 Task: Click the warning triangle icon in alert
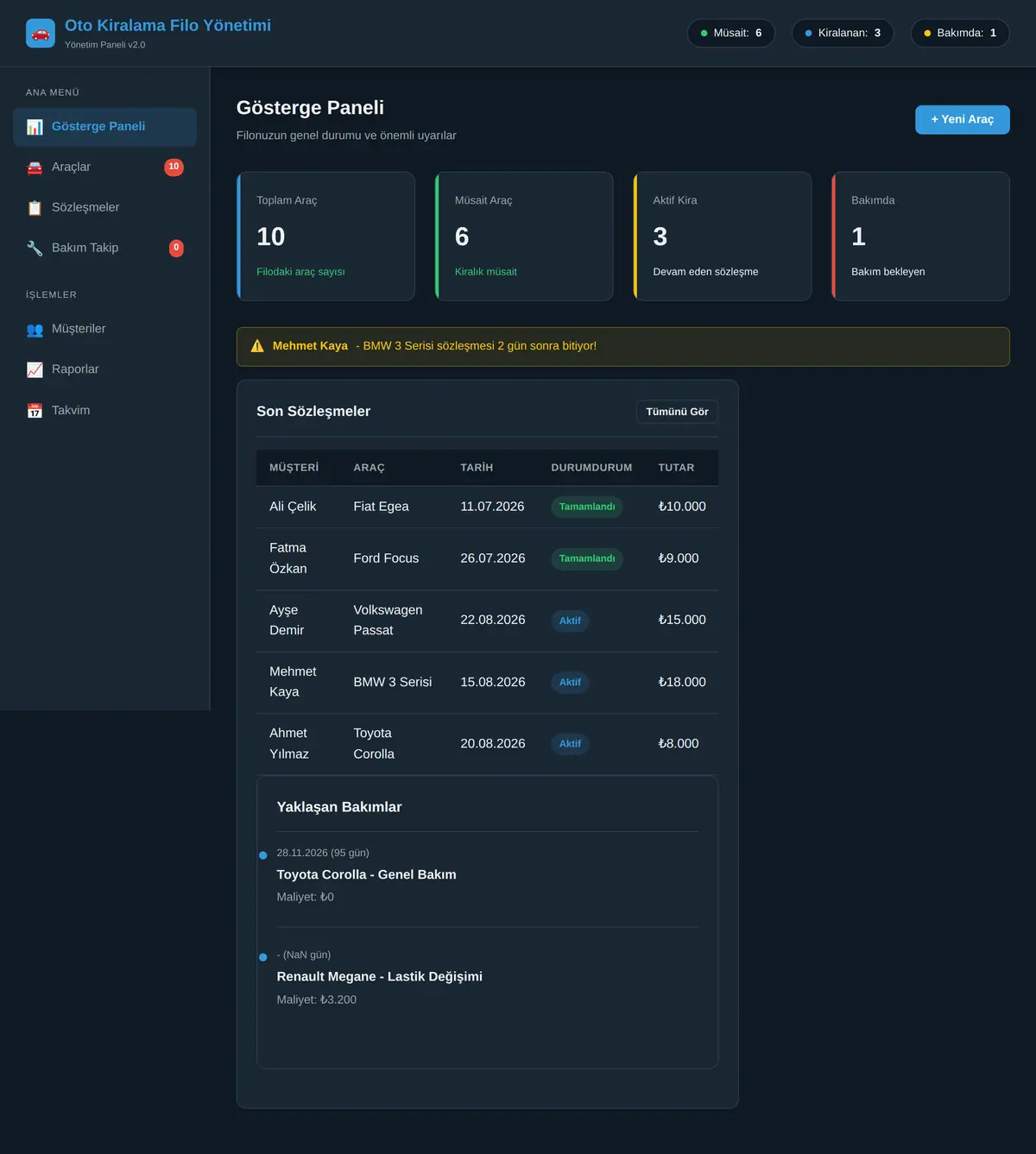coord(257,346)
